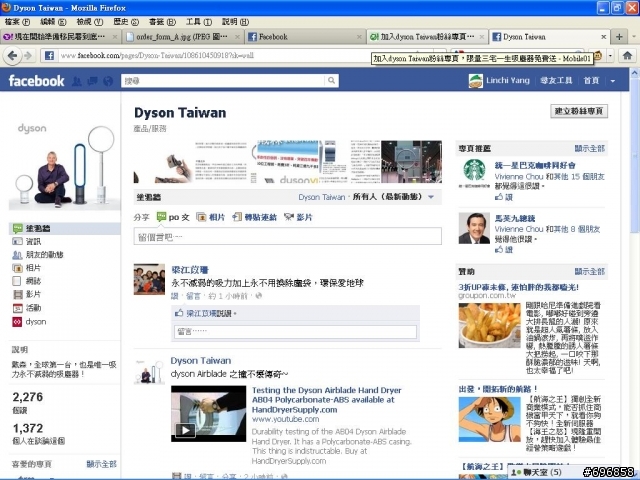Switch to the order_form_A.jpg tab
Image resolution: width=640 pixels, height=480 pixels.
182,37
